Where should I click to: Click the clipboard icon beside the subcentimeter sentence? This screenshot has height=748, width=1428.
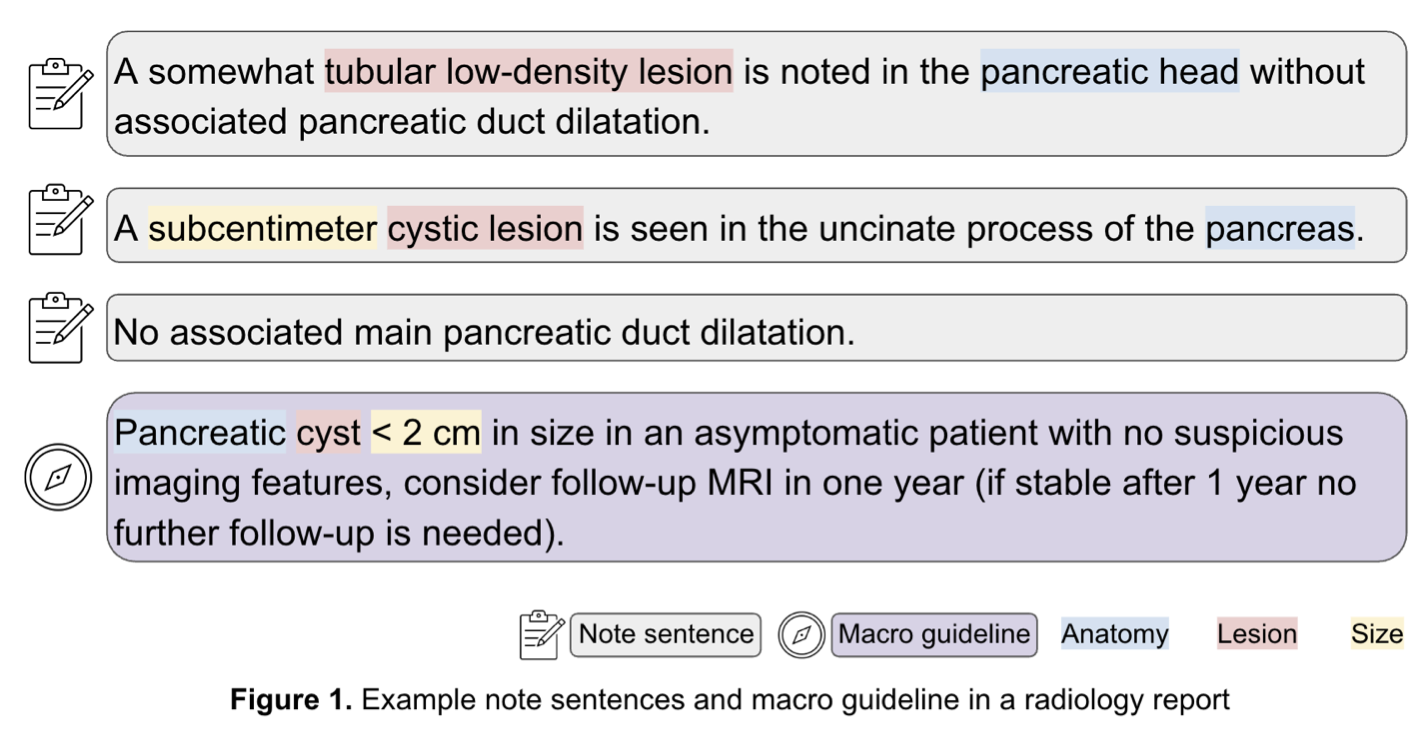pyautogui.click(x=59, y=220)
